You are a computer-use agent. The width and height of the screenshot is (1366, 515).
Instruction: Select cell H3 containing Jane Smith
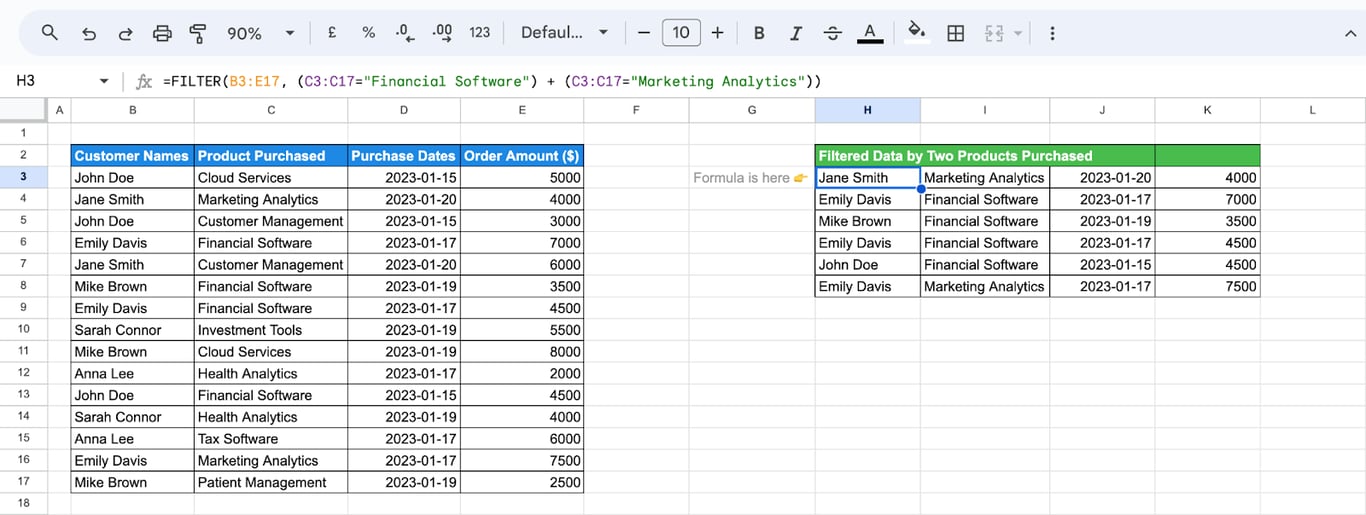coord(867,177)
